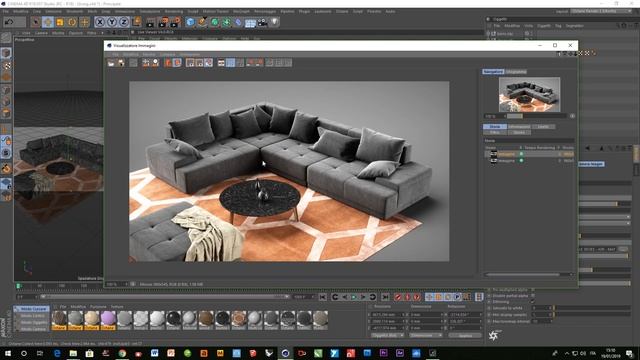The image size is (640, 360).
Task: Open the Dimension dropdown in coordinates manager
Action: click(426, 335)
